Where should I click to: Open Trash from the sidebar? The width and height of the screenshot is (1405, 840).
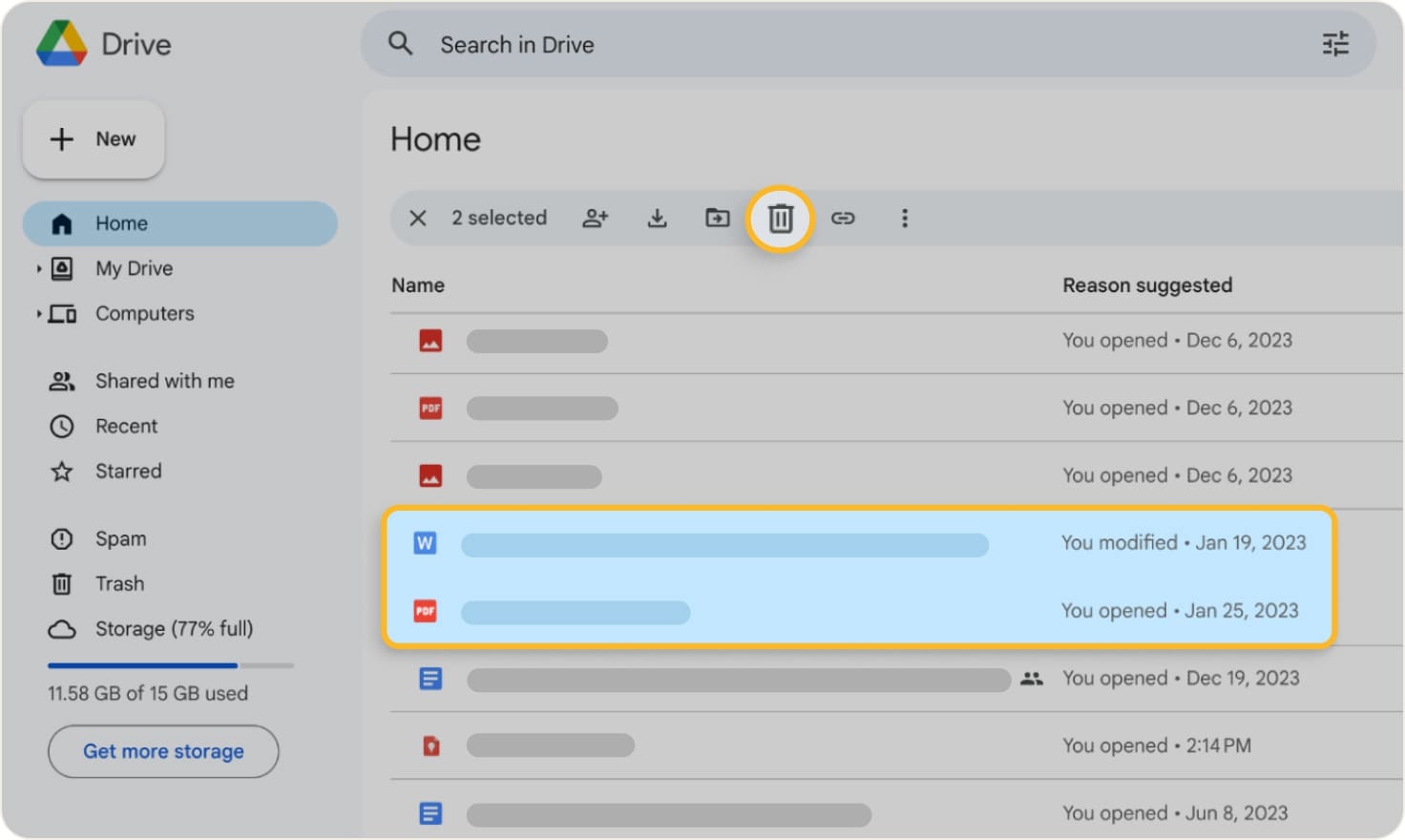pos(119,583)
